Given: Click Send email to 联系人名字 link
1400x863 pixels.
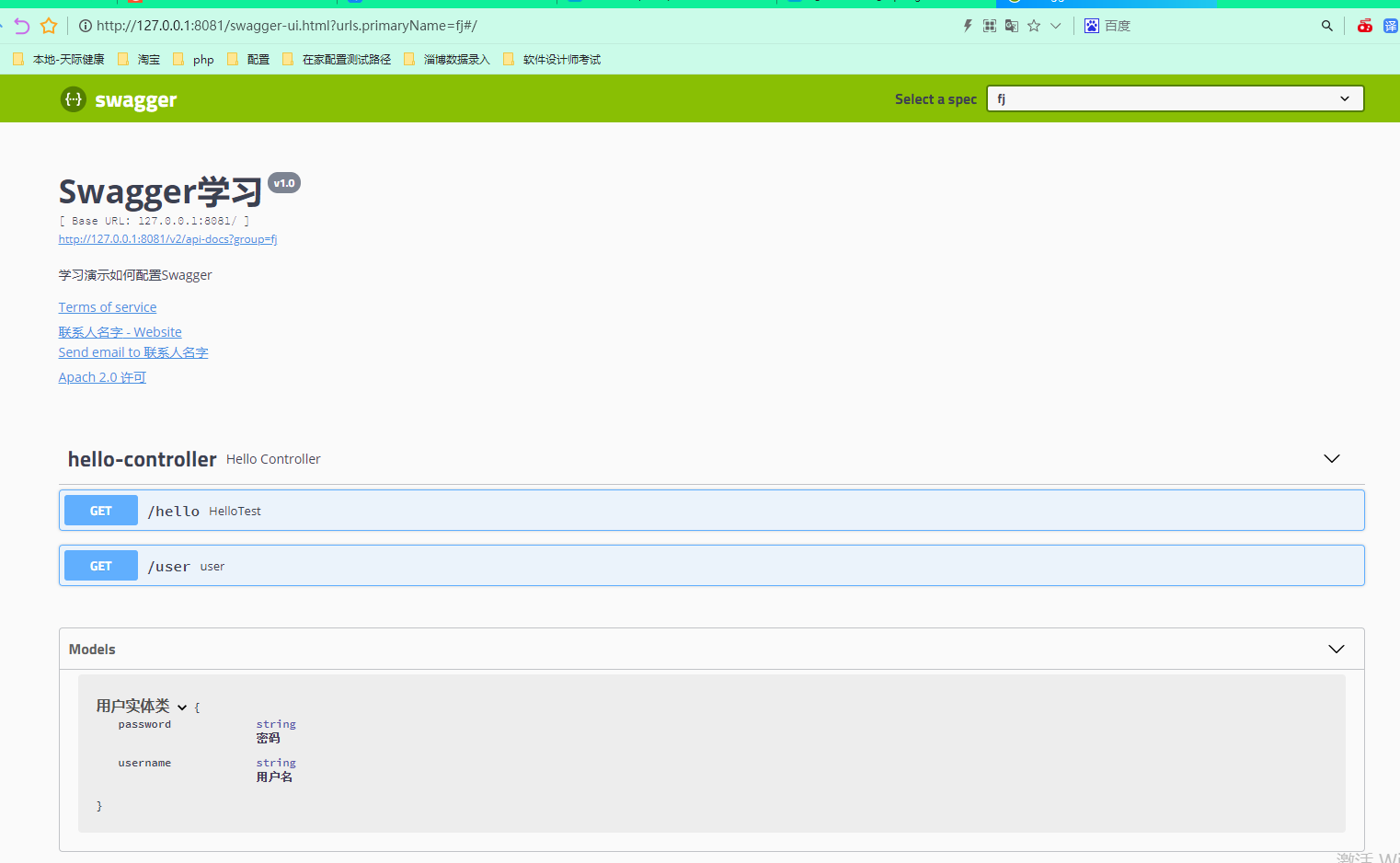Looking at the screenshot, I should click(x=133, y=352).
